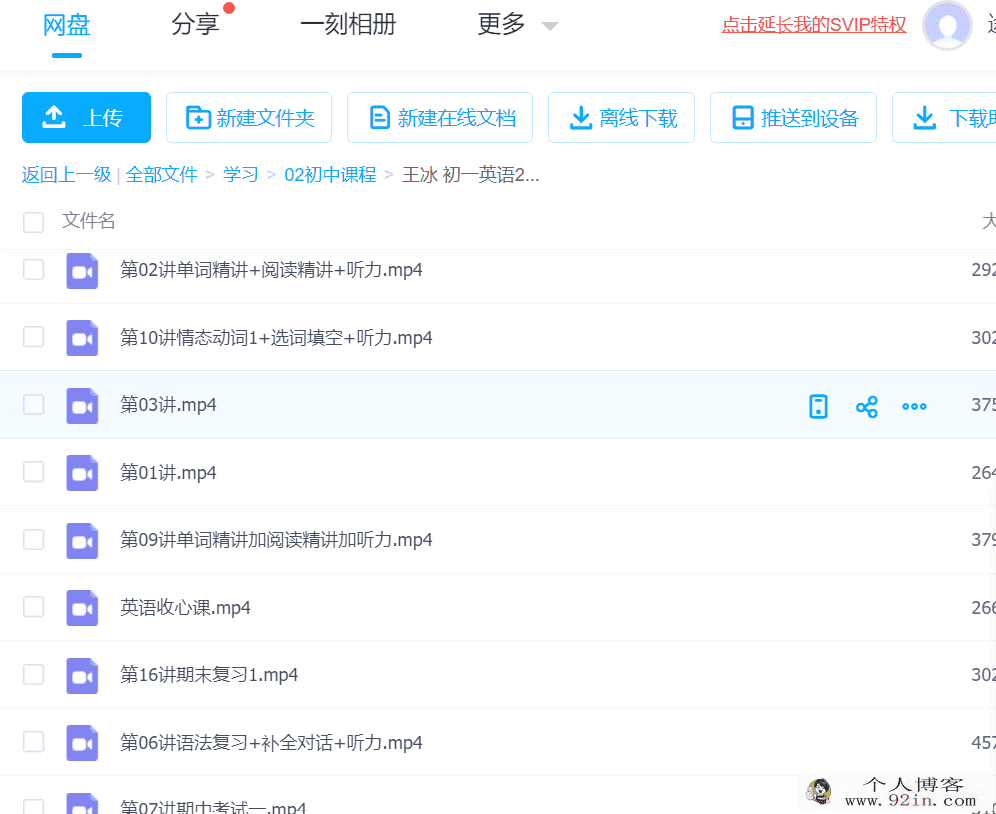Open file 第10讲情态动词1+选词填空+听力.mp4
This screenshot has width=996, height=814.
(276, 337)
